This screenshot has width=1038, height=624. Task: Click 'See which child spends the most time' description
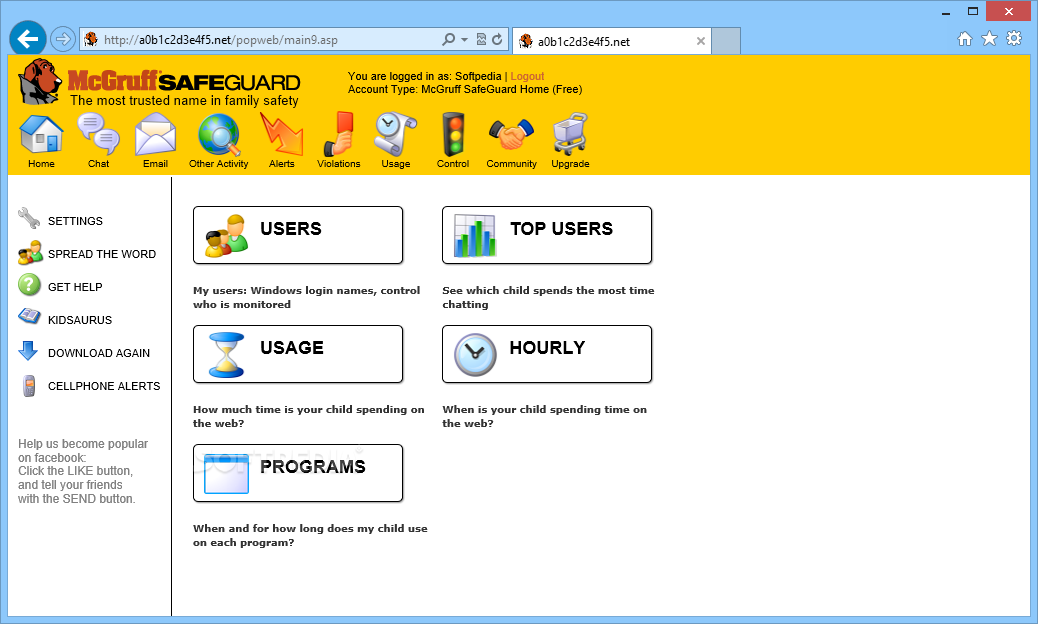(x=548, y=297)
